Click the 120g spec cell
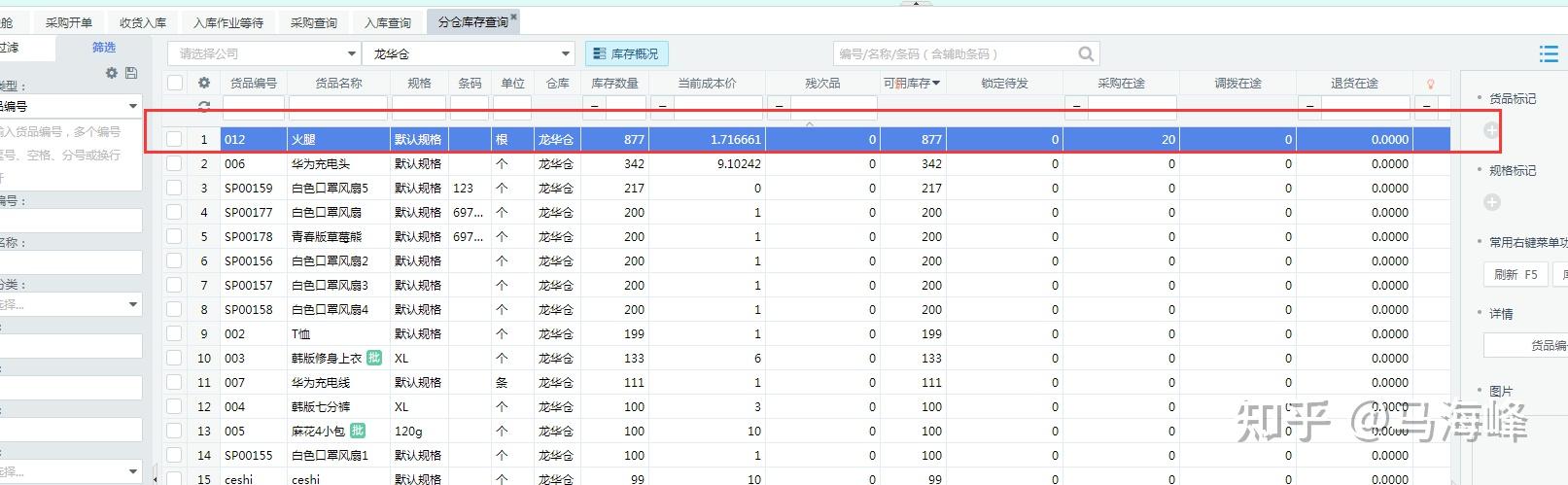Image resolution: width=1568 pixels, height=485 pixels. 419,432
